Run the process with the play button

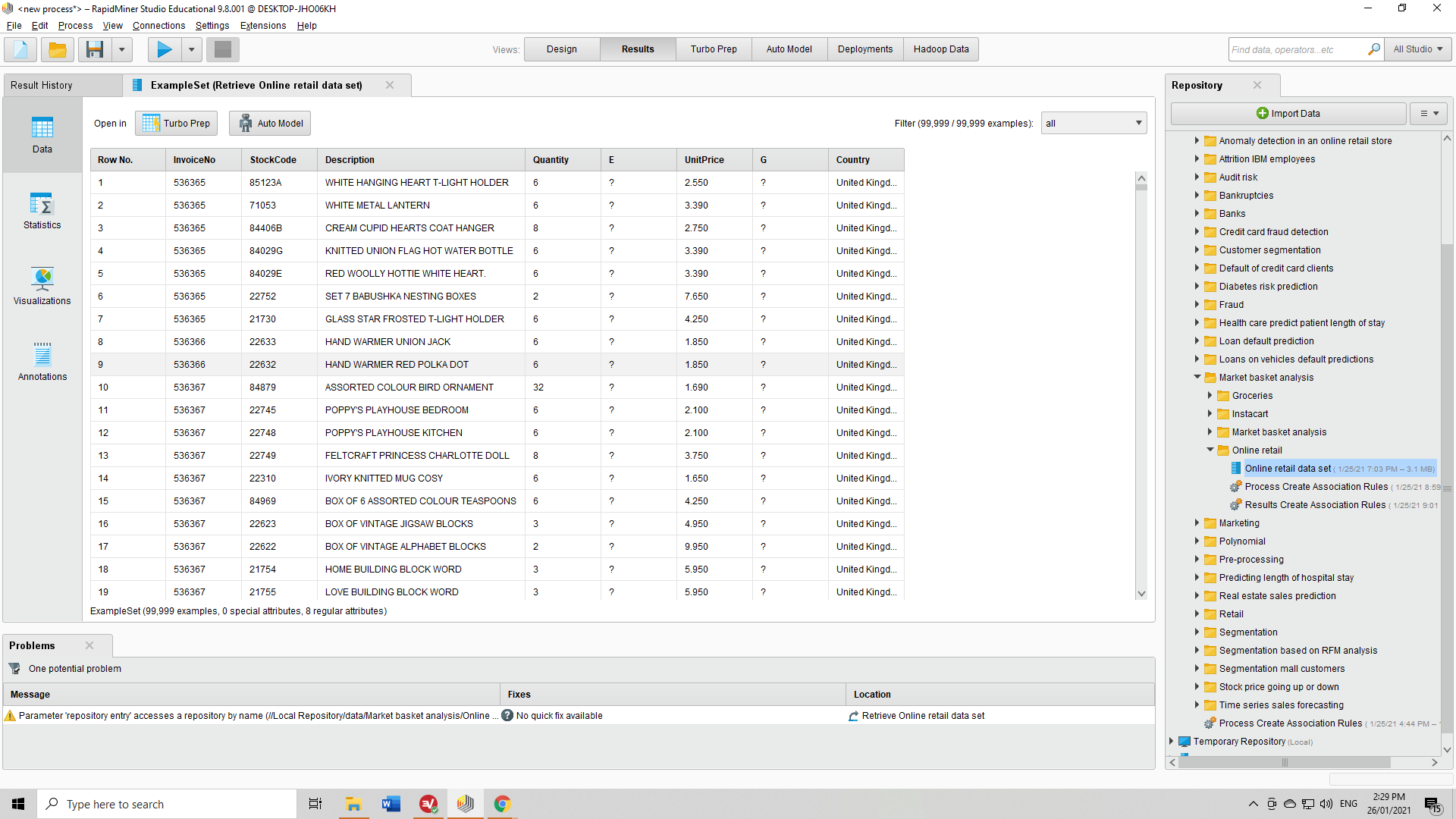click(165, 50)
